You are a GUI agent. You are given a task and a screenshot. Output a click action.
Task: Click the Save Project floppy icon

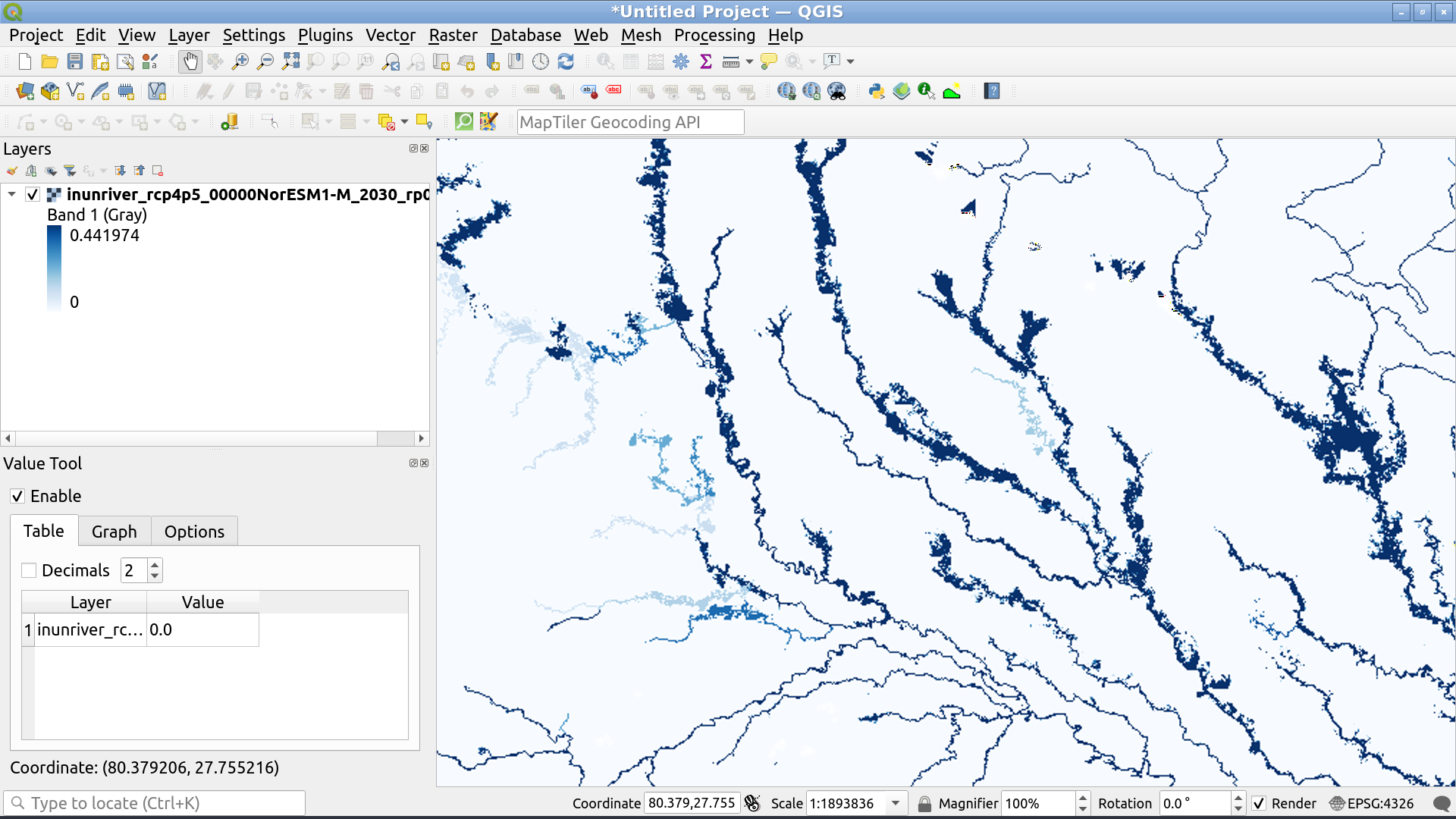click(x=74, y=61)
